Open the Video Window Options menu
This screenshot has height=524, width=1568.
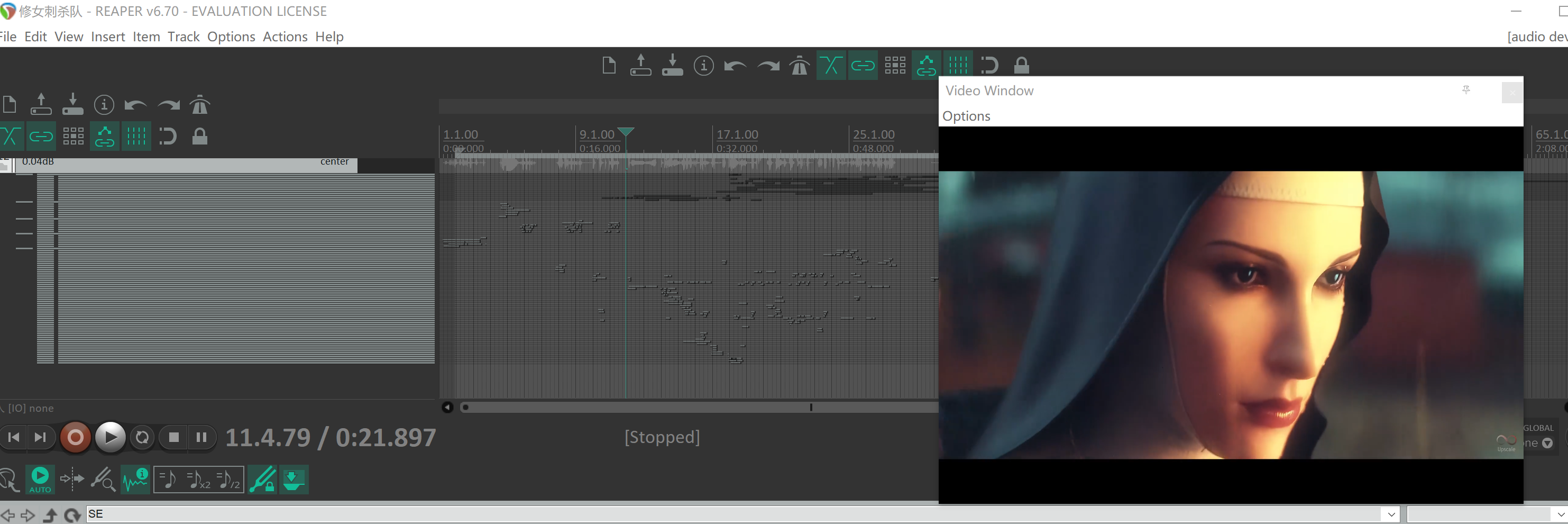(966, 116)
